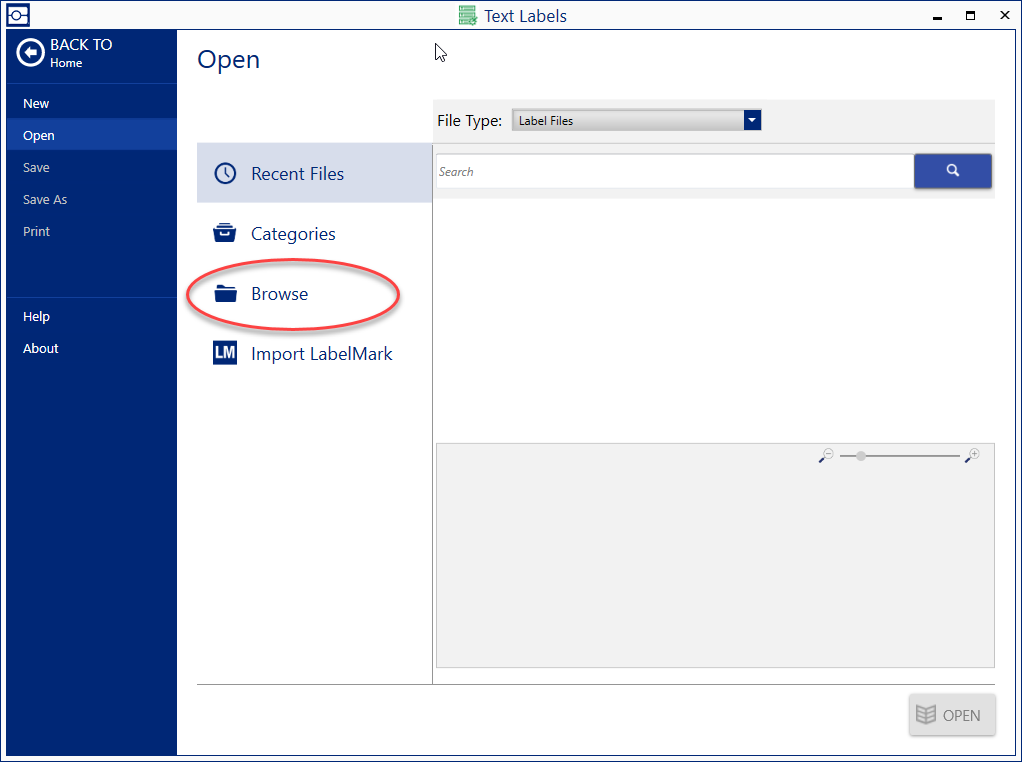Open the Categories section
The width and height of the screenshot is (1022, 762).
point(293,233)
